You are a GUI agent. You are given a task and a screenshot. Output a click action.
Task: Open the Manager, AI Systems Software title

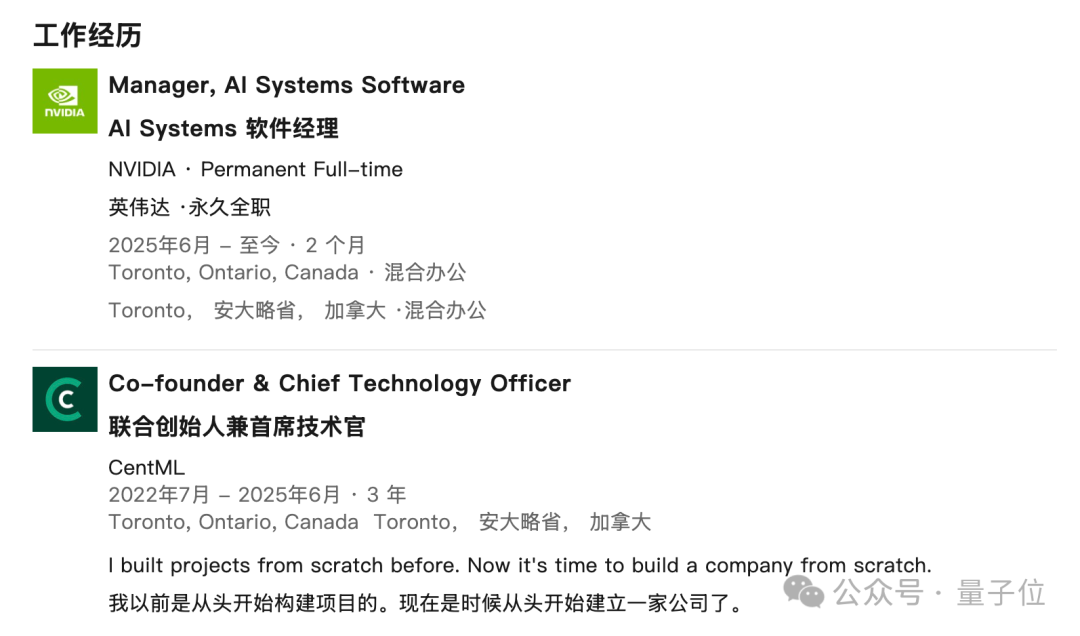[286, 85]
